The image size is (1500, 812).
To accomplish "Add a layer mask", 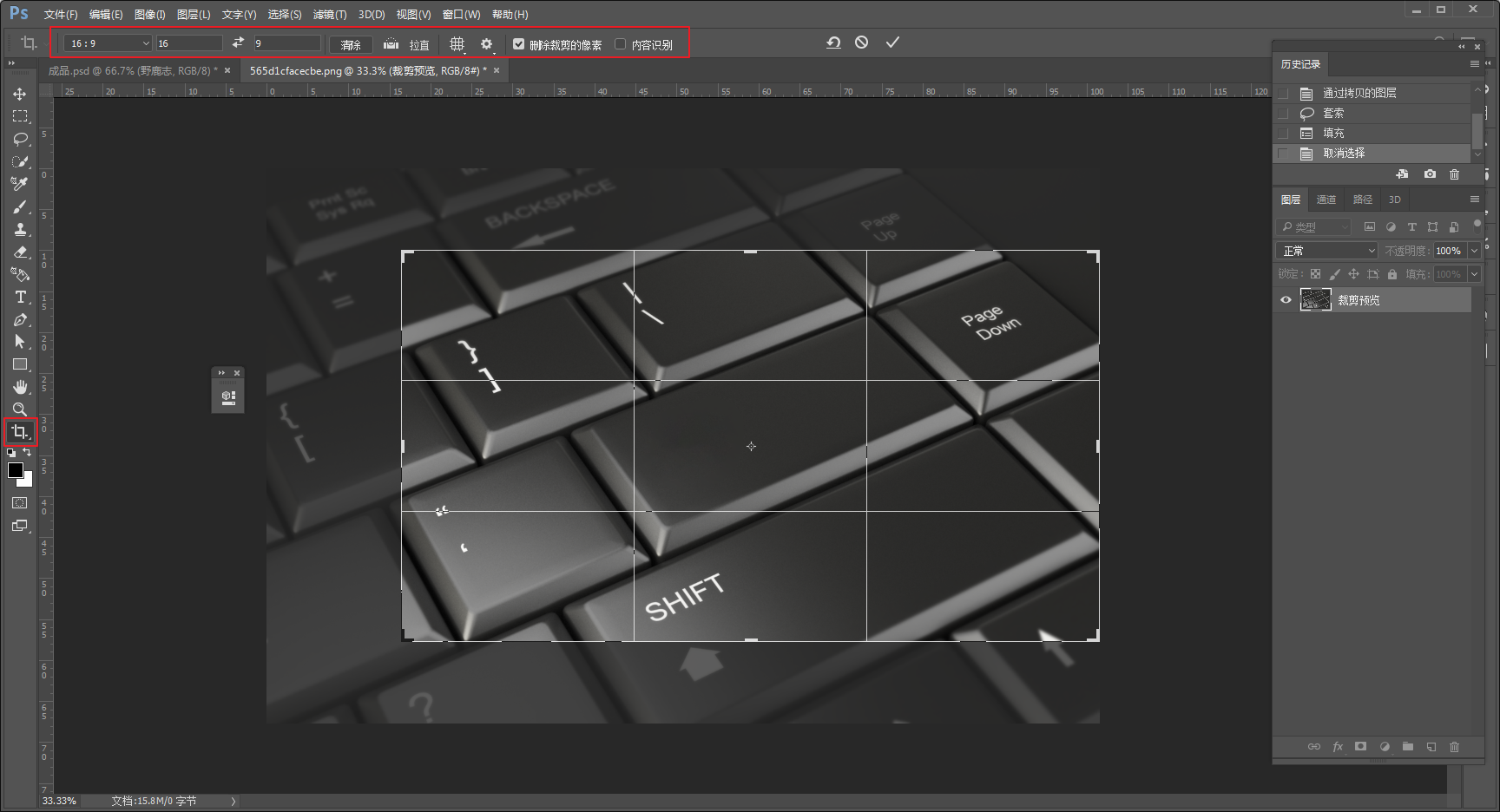I will tap(1361, 746).
